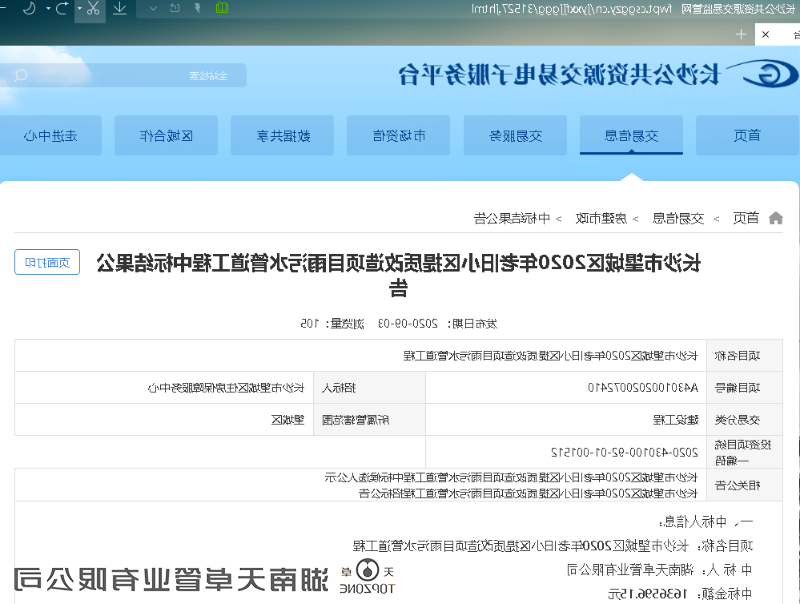Toggle night mode moon icon

pyautogui.click(x=30, y=9)
